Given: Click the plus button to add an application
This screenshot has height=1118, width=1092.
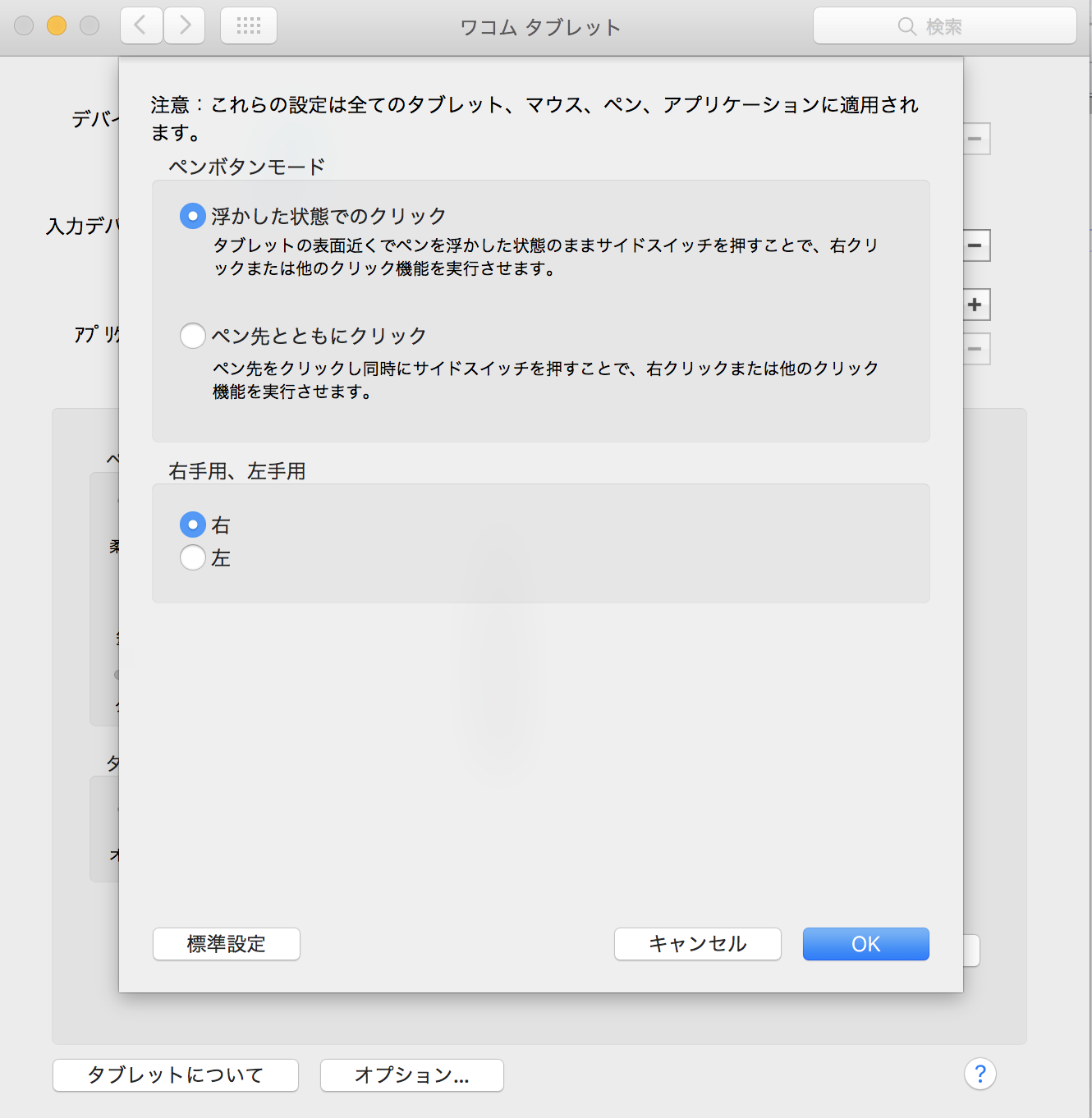Looking at the screenshot, I should click(x=975, y=305).
